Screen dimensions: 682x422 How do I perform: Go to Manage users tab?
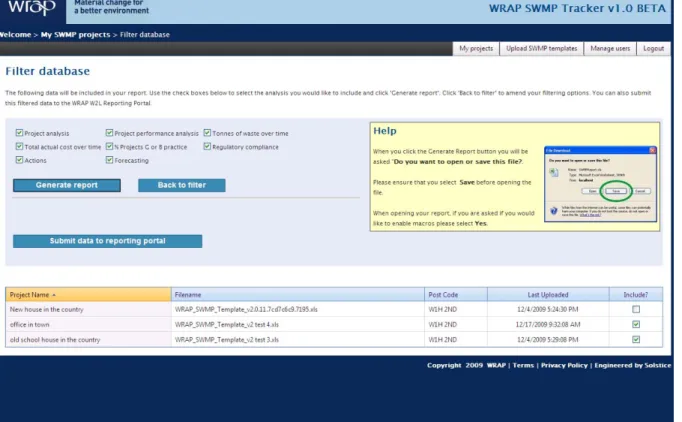(x=610, y=48)
